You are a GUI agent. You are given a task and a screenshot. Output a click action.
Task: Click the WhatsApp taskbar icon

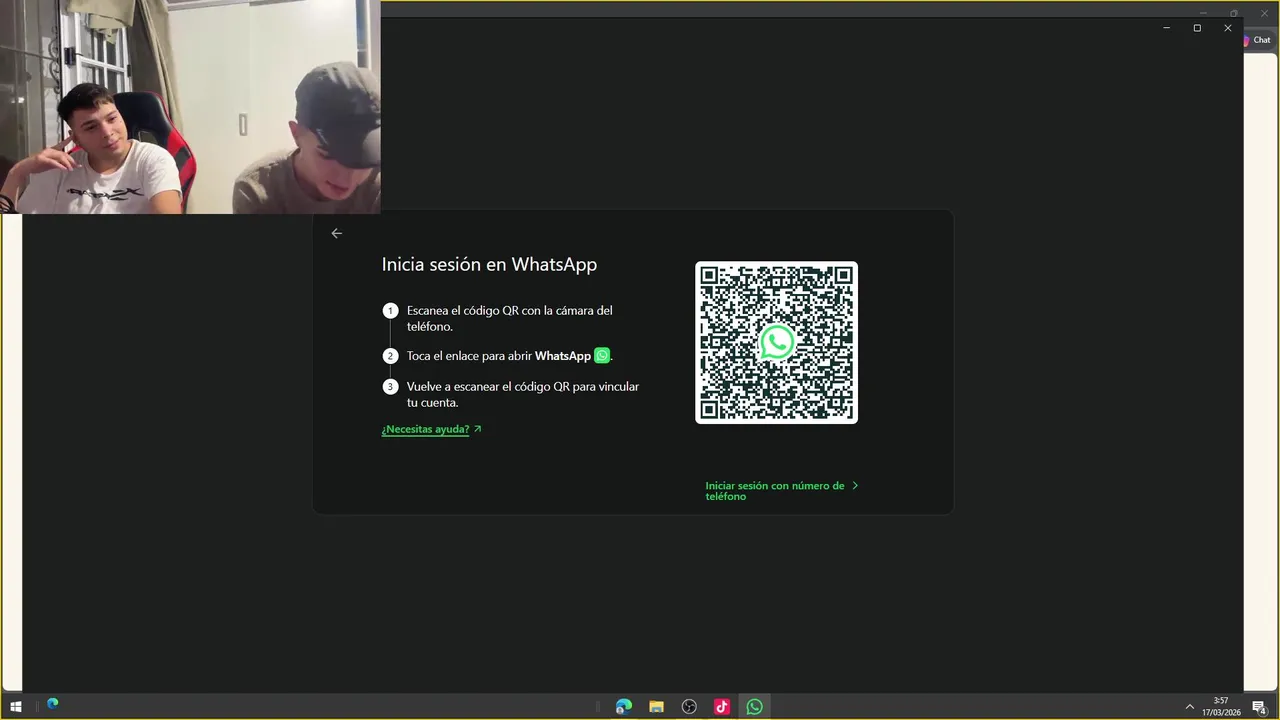pyautogui.click(x=755, y=707)
